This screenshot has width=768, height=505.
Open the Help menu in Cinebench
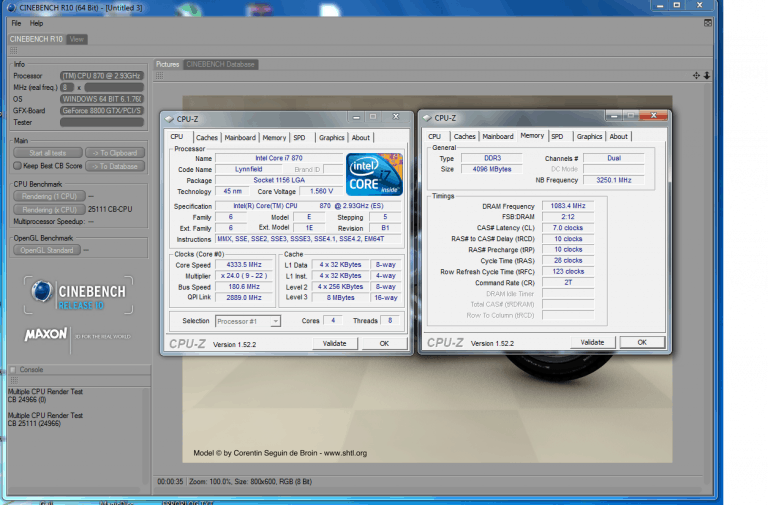(36, 23)
